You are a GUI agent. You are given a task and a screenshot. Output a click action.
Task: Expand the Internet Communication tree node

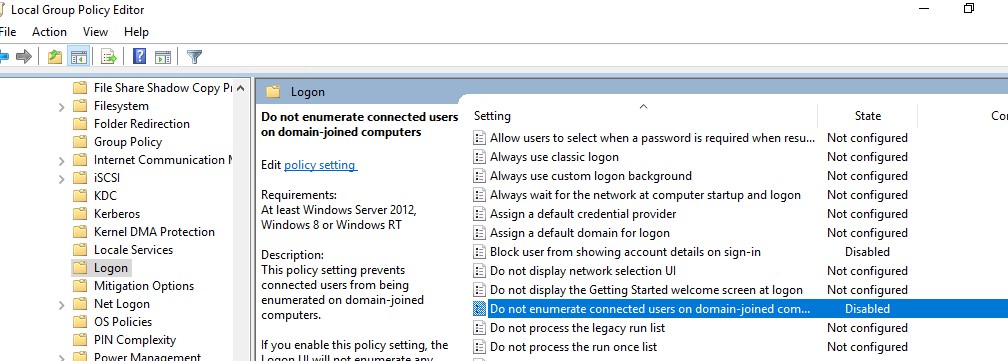pyautogui.click(x=62, y=161)
